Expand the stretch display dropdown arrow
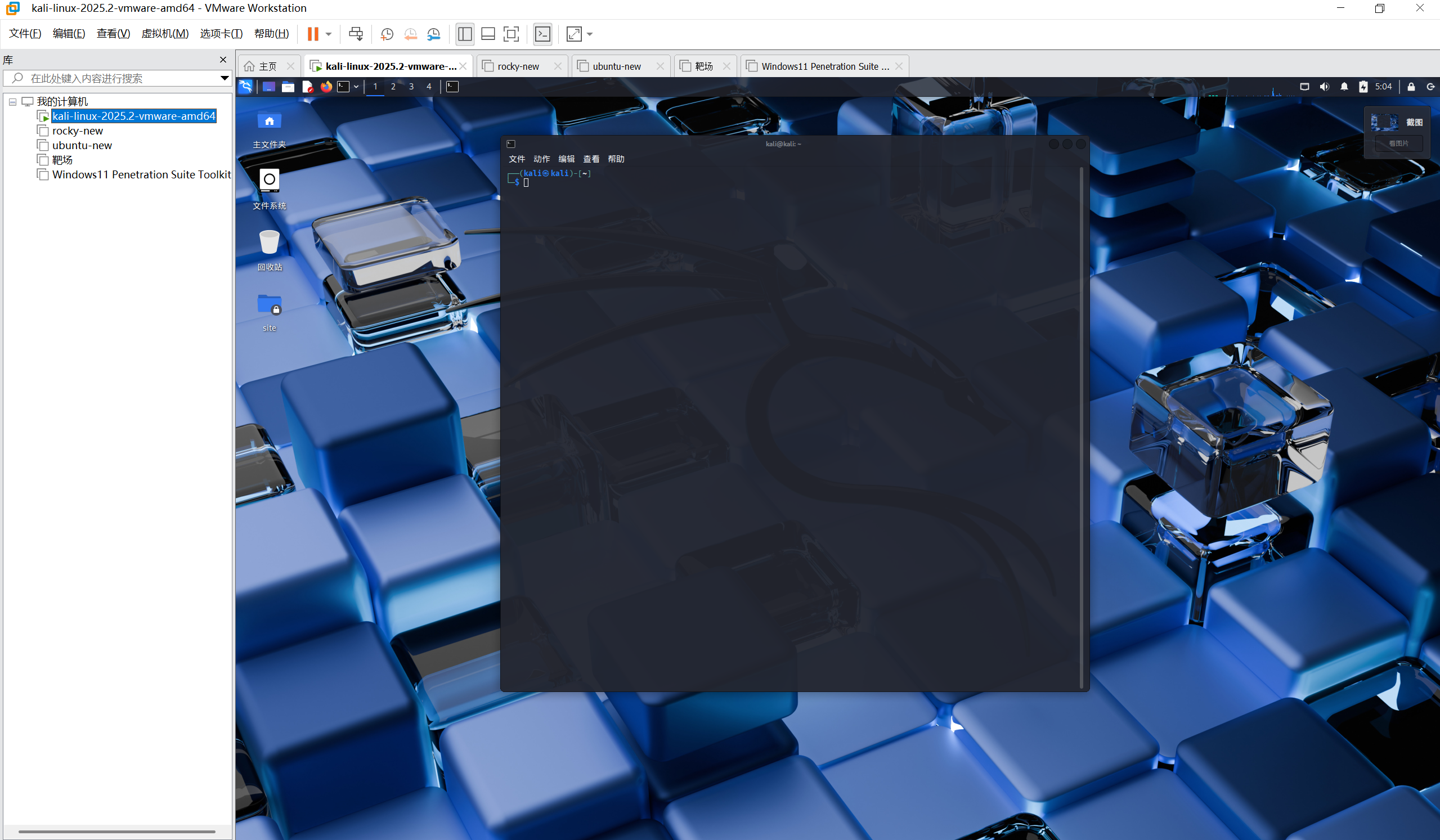Viewport: 1440px width, 840px height. click(x=590, y=34)
